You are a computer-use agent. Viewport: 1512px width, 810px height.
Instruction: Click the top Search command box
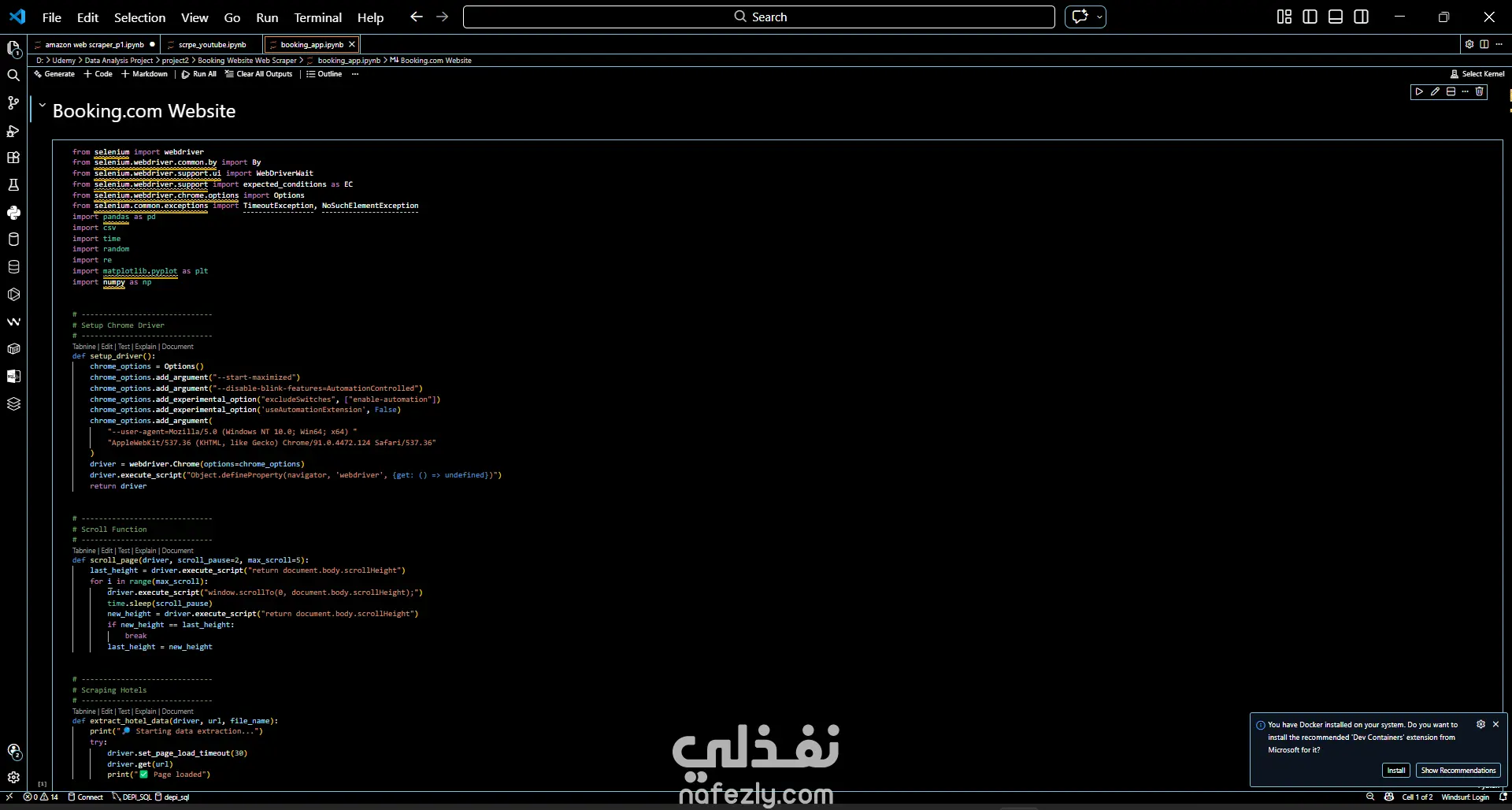(x=759, y=17)
